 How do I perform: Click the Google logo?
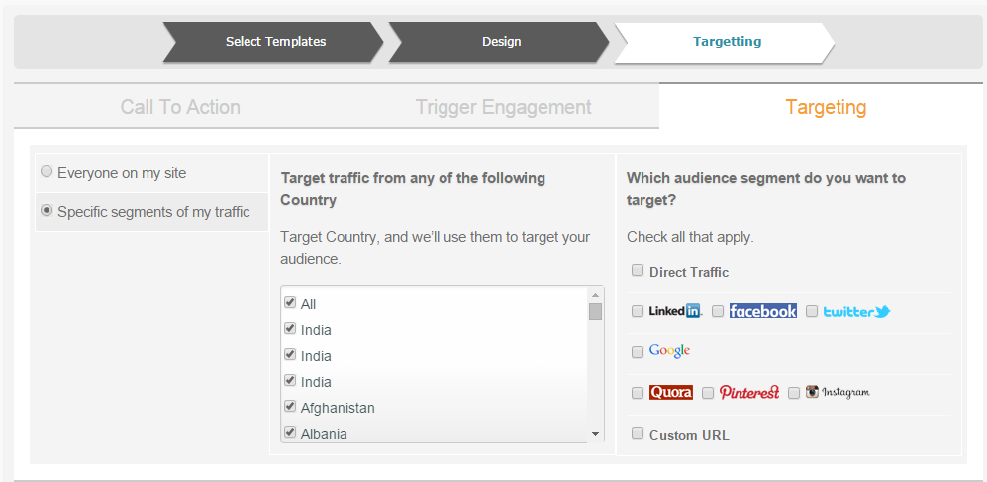(669, 351)
